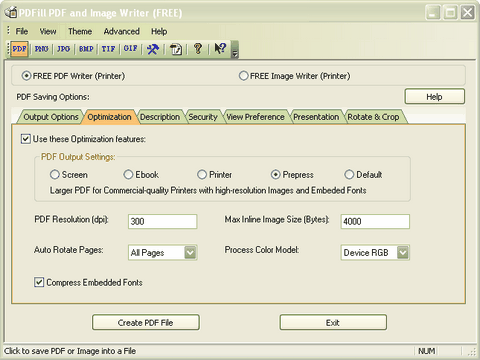Click the menu bar drag handle
The width and height of the screenshot is (480, 360).
8,31
